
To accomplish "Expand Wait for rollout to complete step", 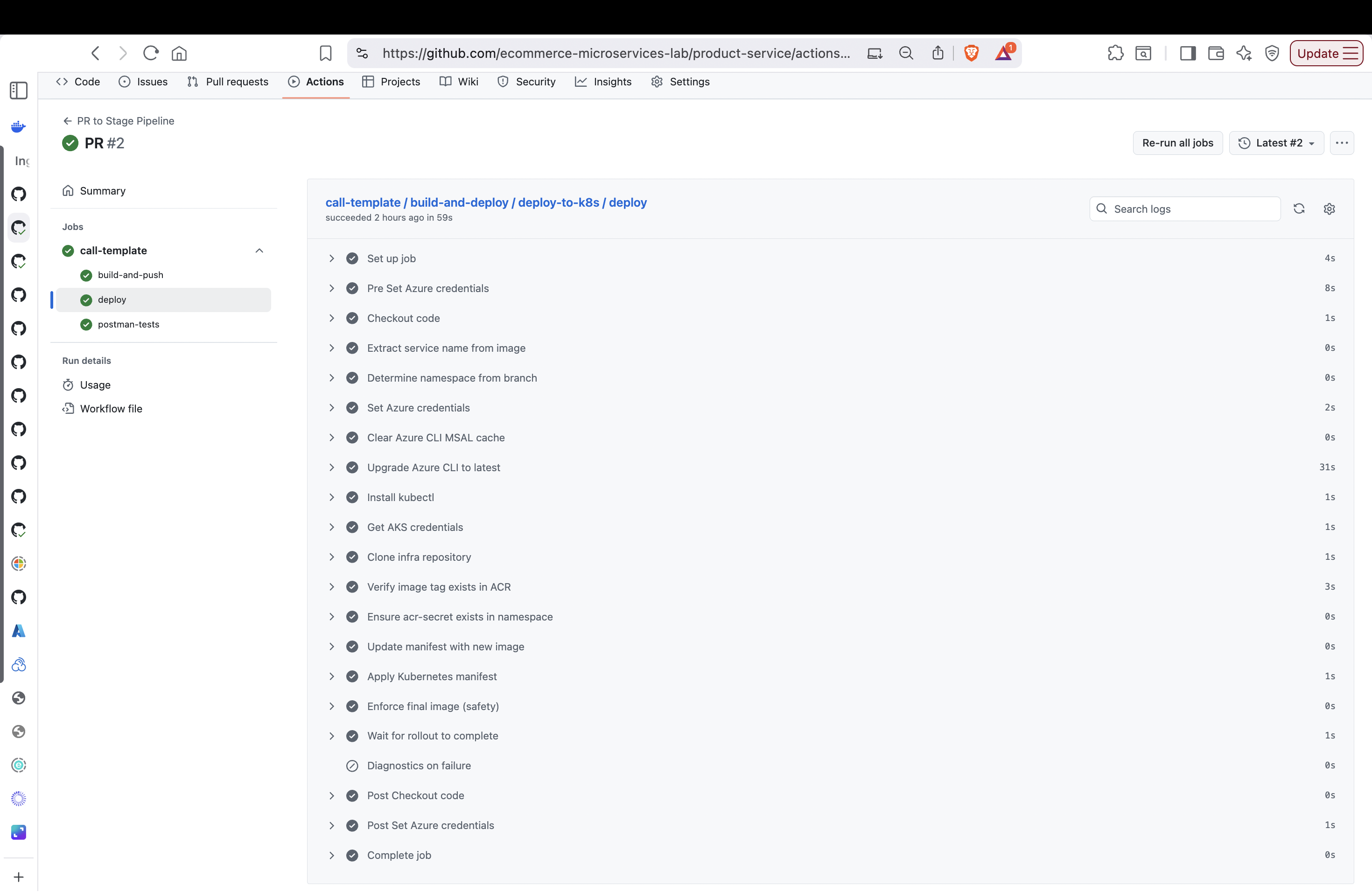I will click(x=331, y=736).
